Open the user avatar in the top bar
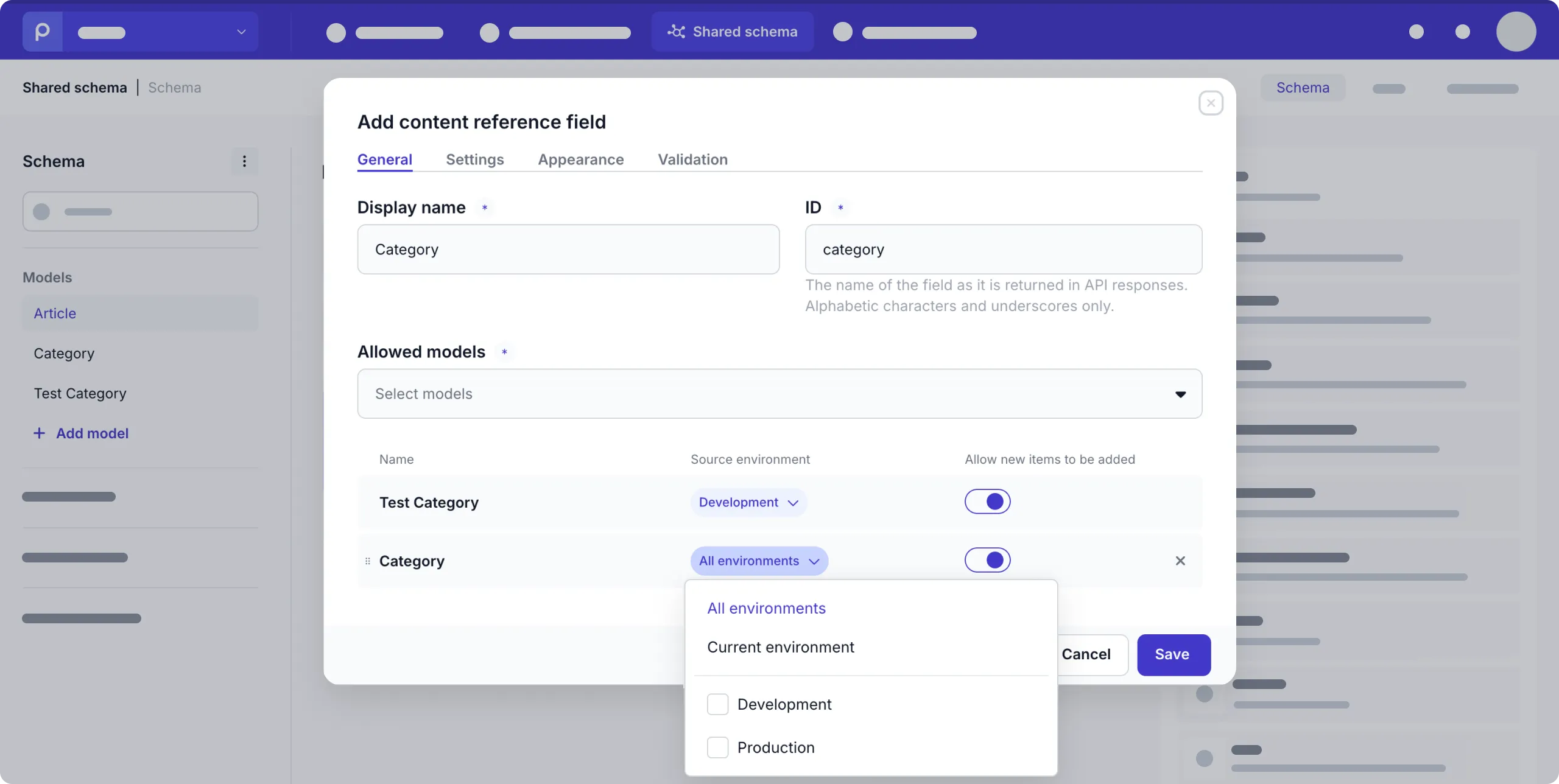Screen dimensions: 1559x784 [x=1516, y=32]
